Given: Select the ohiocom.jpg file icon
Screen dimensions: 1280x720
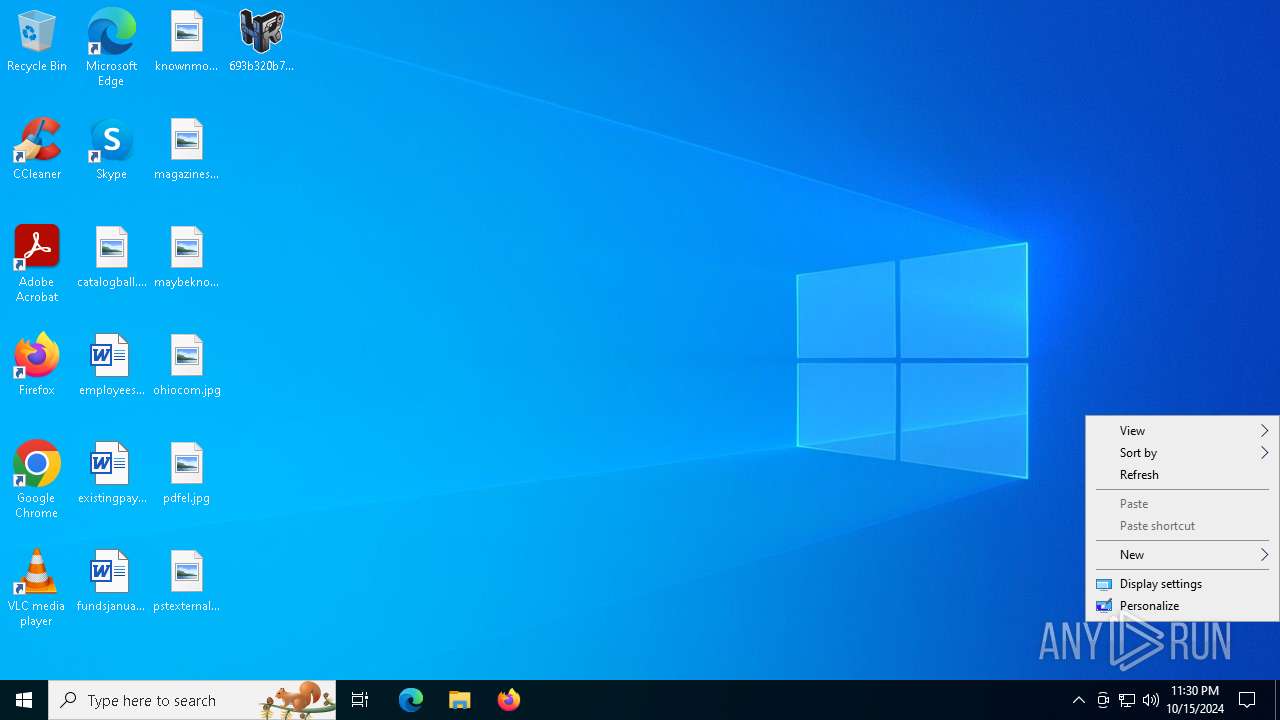Looking at the screenshot, I should pos(187,366).
